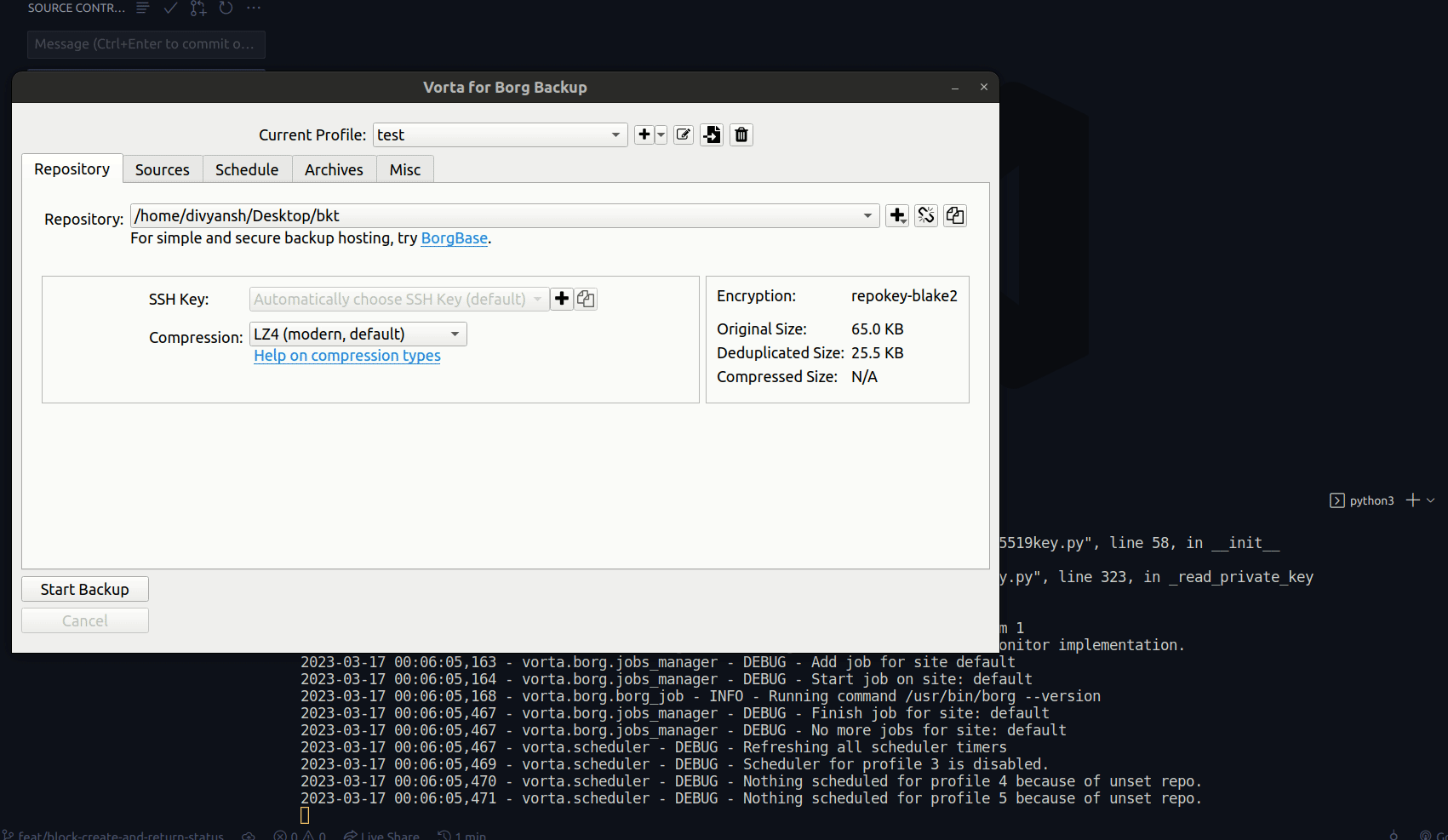Image resolution: width=1448 pixels, height=840 pixels.
Task: Create pull request icon in Source Control
Action: coord(198,8)
